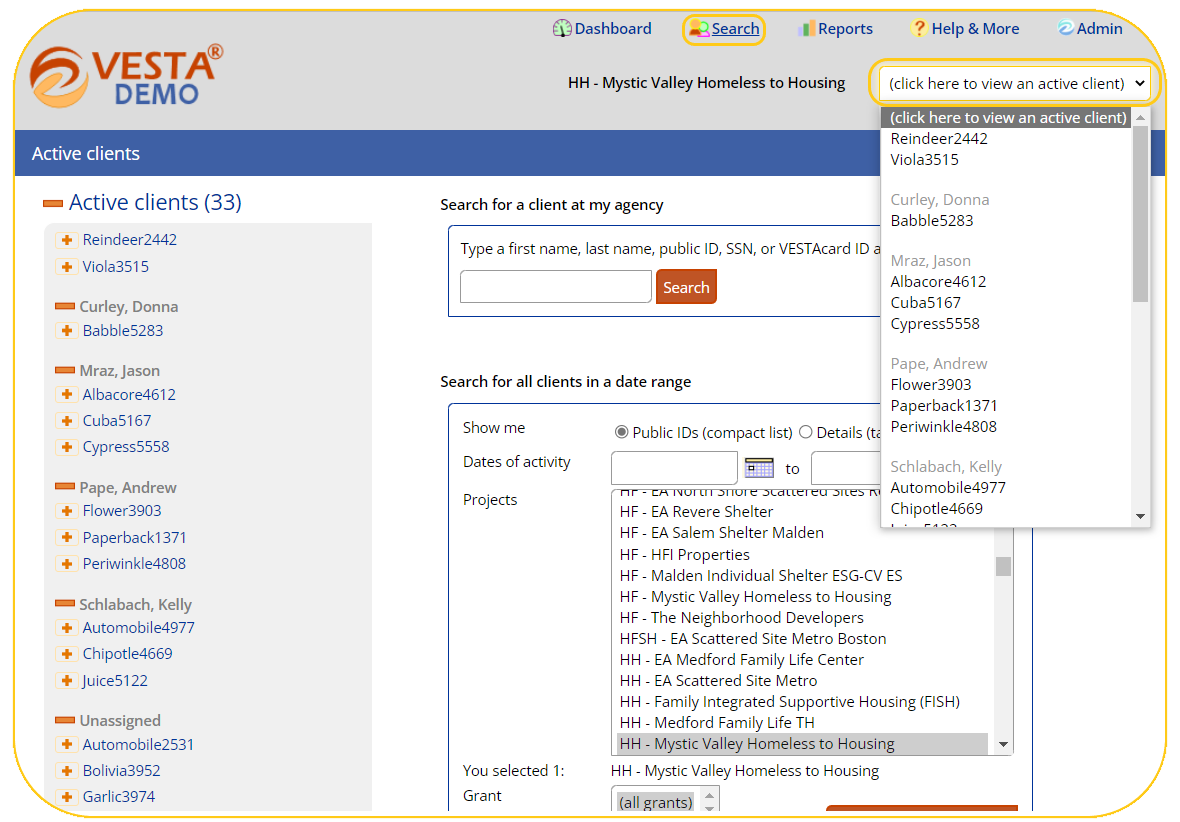
Task: Collapse the Mraz, Jason group
Action: coord(65,370)
